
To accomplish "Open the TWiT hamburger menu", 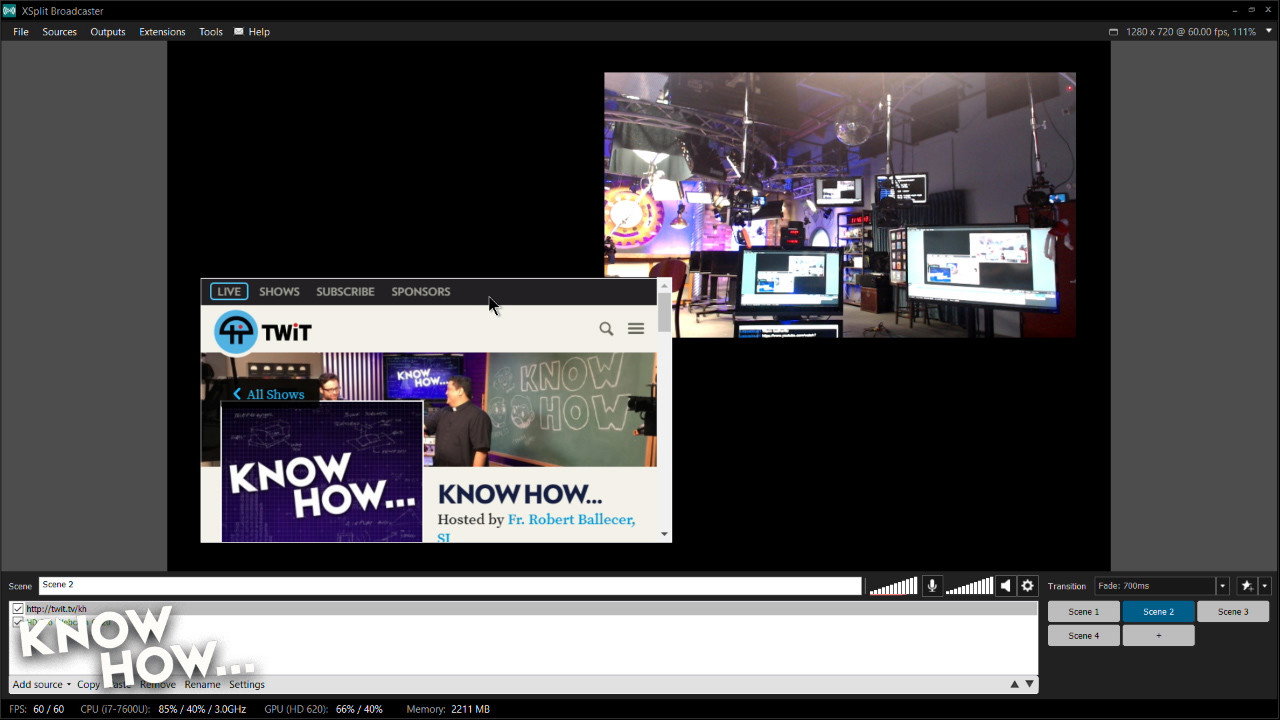I will pyautogui.click(x=636, y=329).
